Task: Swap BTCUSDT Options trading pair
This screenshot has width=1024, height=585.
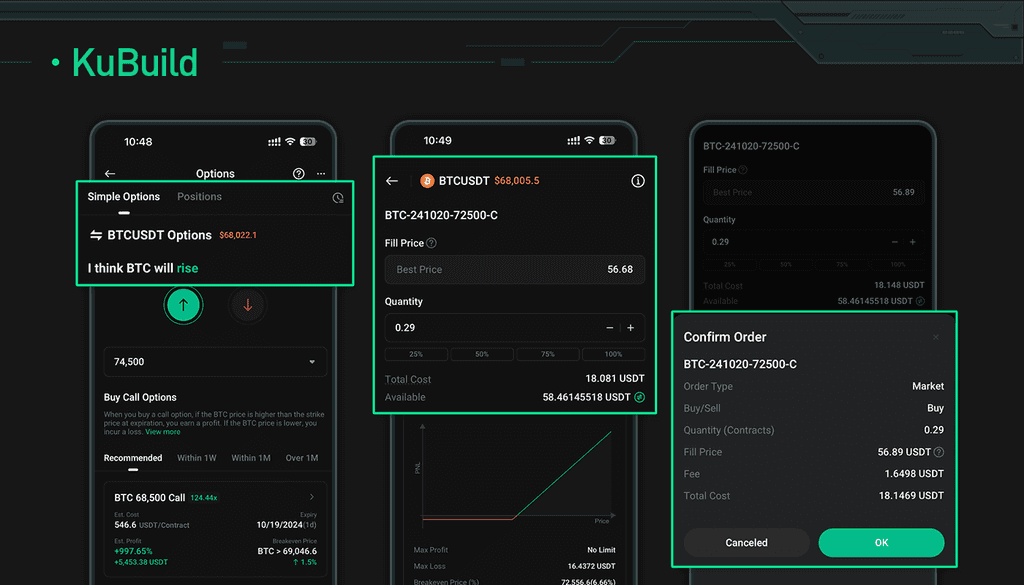Action: pyautogui.click(x=96, y=235)
